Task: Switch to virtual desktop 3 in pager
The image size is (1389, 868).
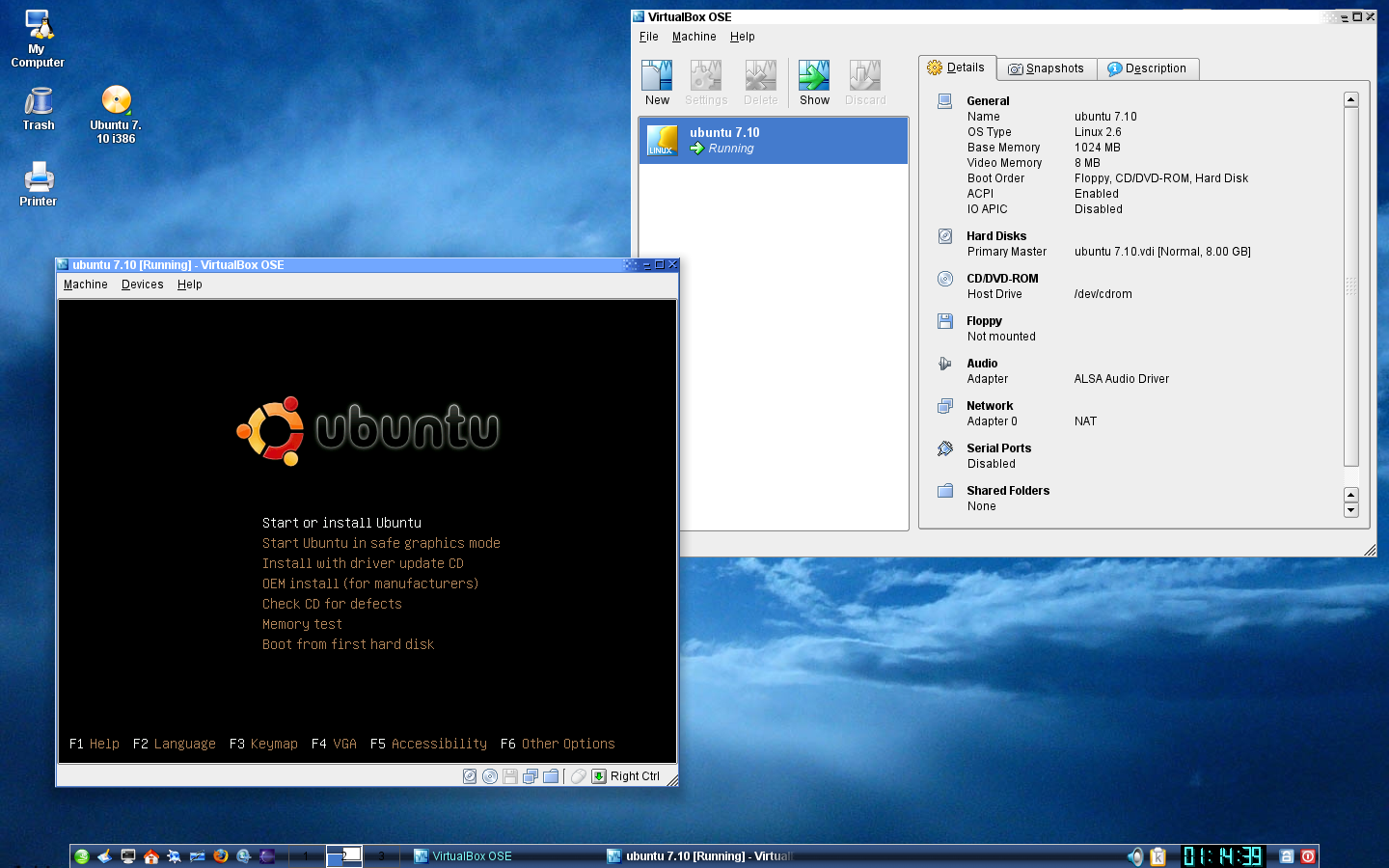Action: coord(381,855)
